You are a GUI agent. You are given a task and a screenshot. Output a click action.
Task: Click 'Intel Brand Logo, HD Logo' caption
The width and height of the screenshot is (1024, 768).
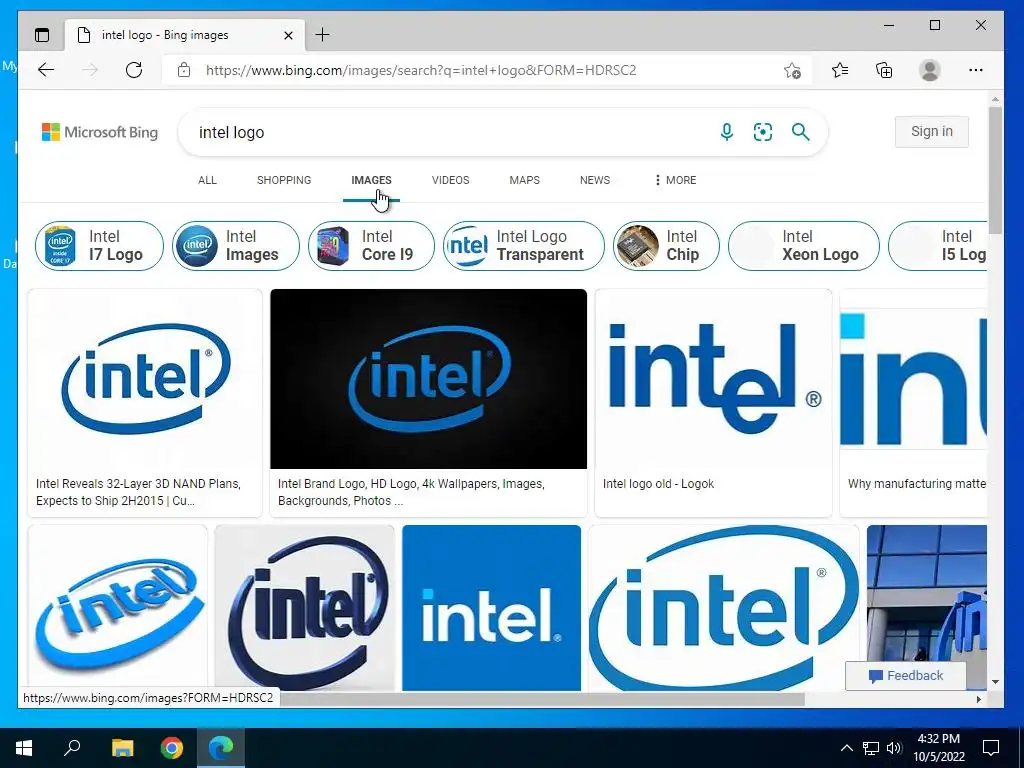click(x=411, y=492)
